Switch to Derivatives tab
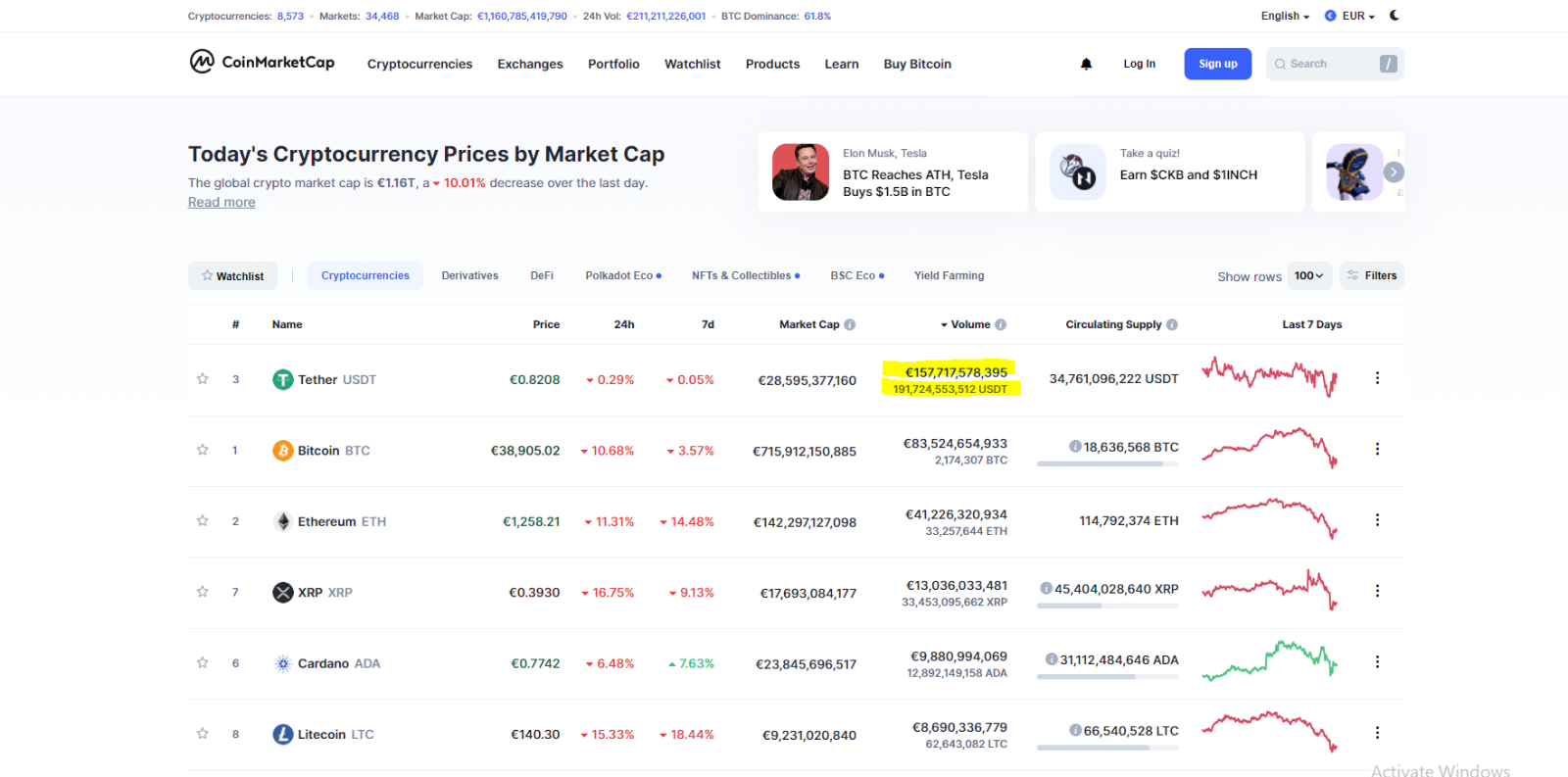 pos(469,275)
